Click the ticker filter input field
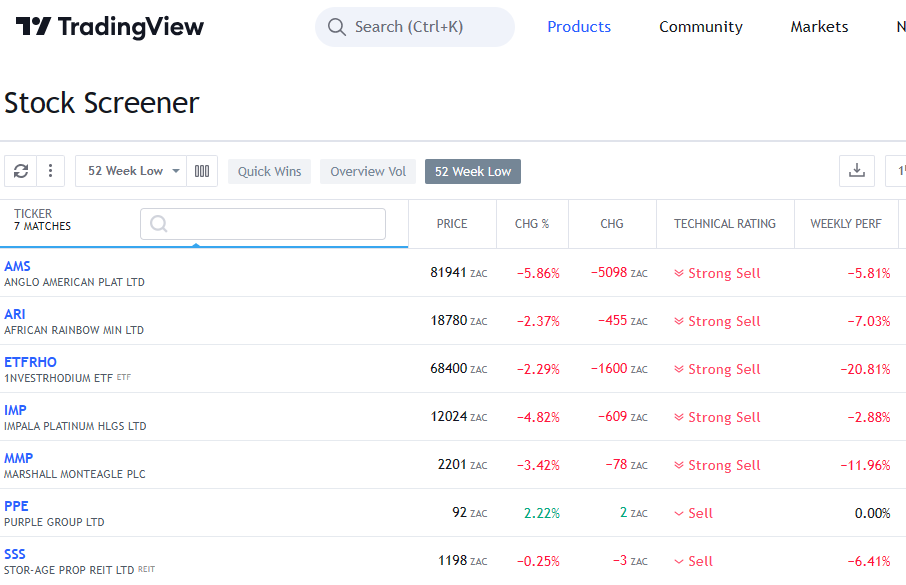 coord(263,224)
